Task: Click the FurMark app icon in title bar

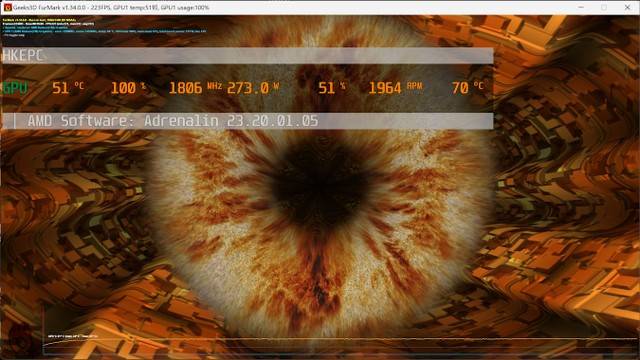Action: pos(7,7)
